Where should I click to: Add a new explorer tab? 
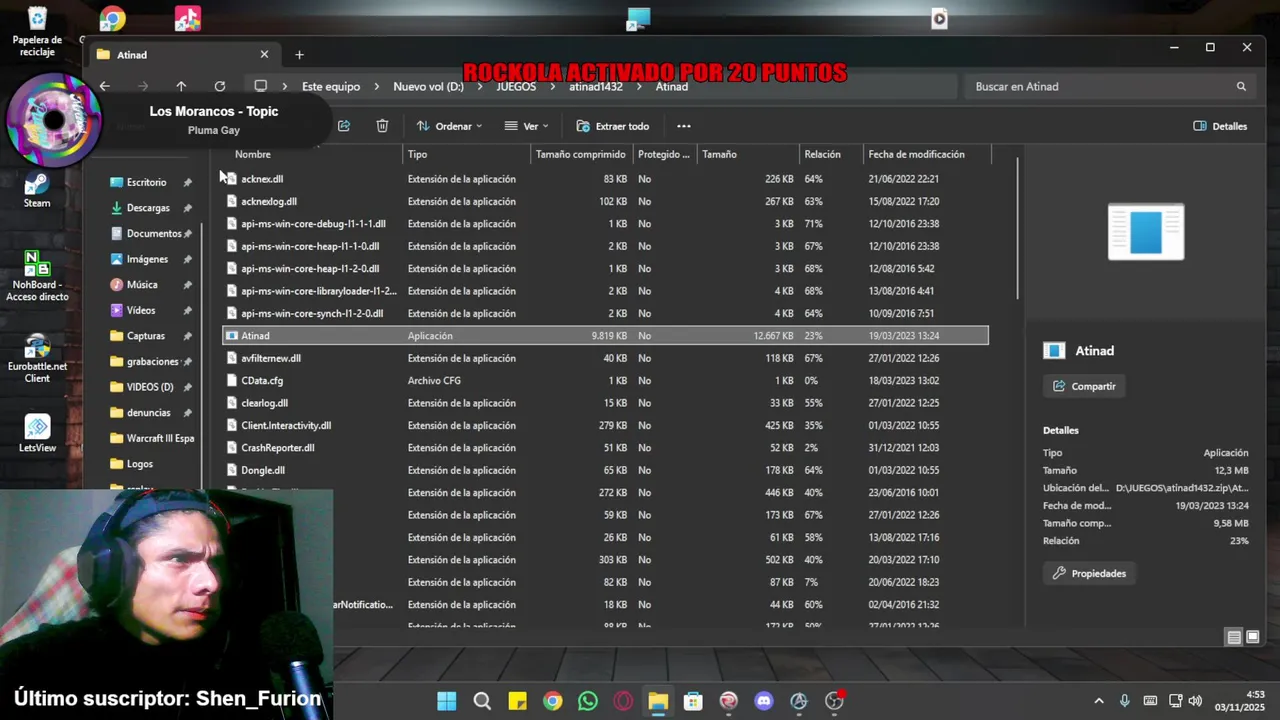299,55
